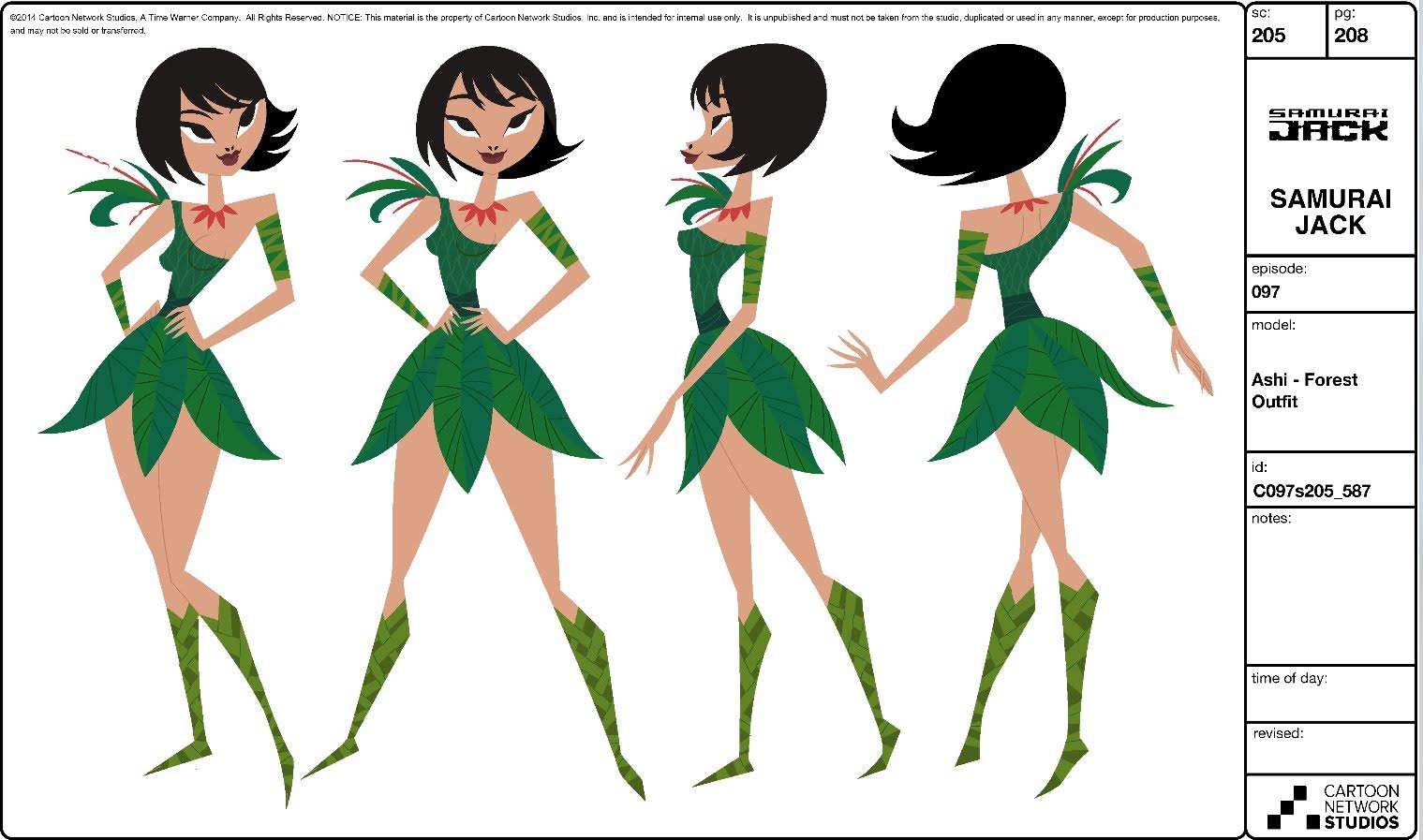Select the page number "208"
Screen dimensions: 1423x840
1351,36
